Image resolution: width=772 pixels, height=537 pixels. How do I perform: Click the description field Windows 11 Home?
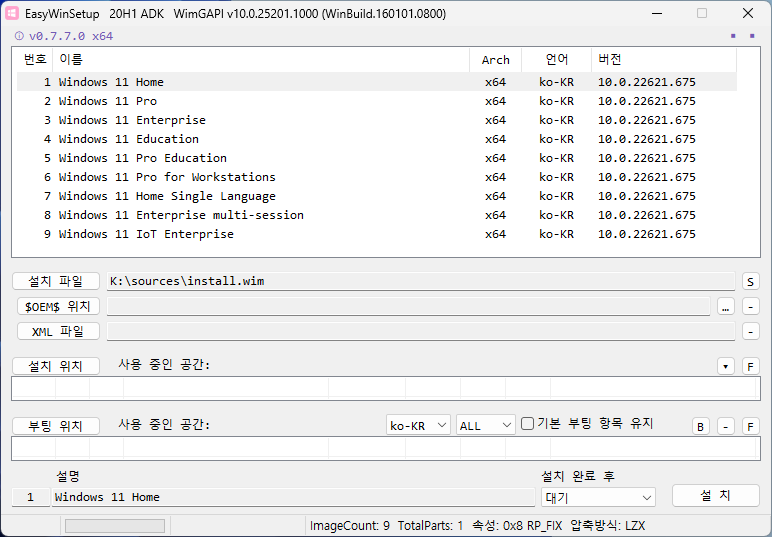(293, 497)
